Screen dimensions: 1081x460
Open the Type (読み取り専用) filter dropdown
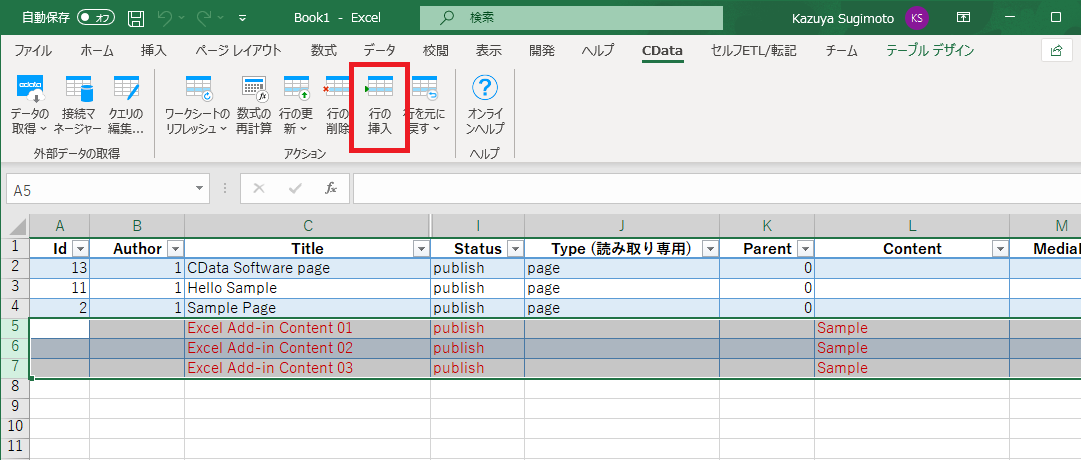point(709,249)
